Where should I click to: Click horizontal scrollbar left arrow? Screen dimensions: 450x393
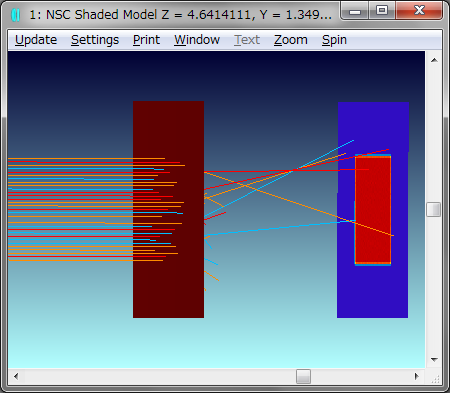coord(16,377)
